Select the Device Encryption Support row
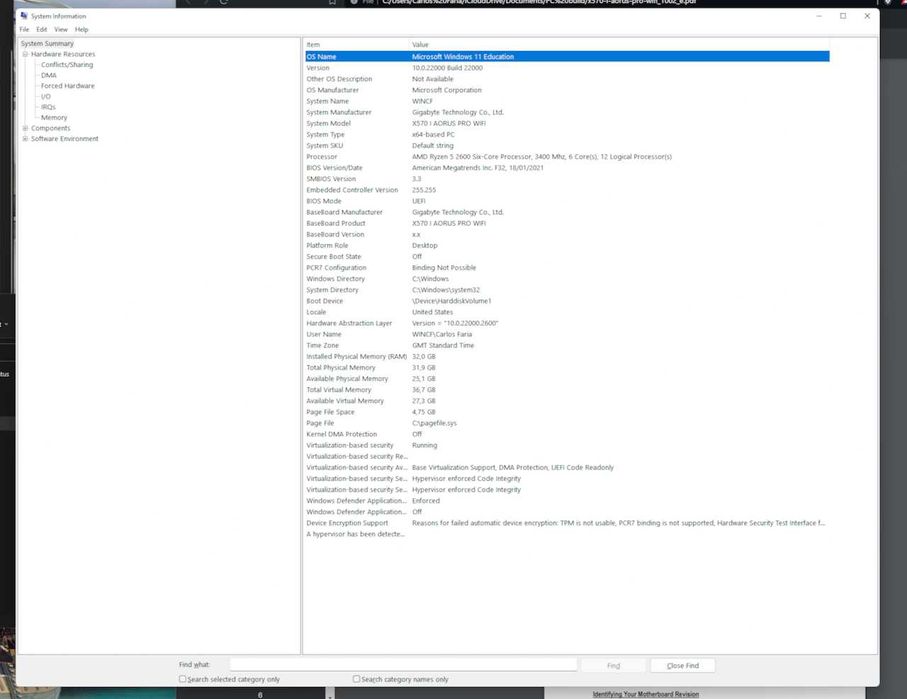 pyautogui.click(x=567, y=523)
